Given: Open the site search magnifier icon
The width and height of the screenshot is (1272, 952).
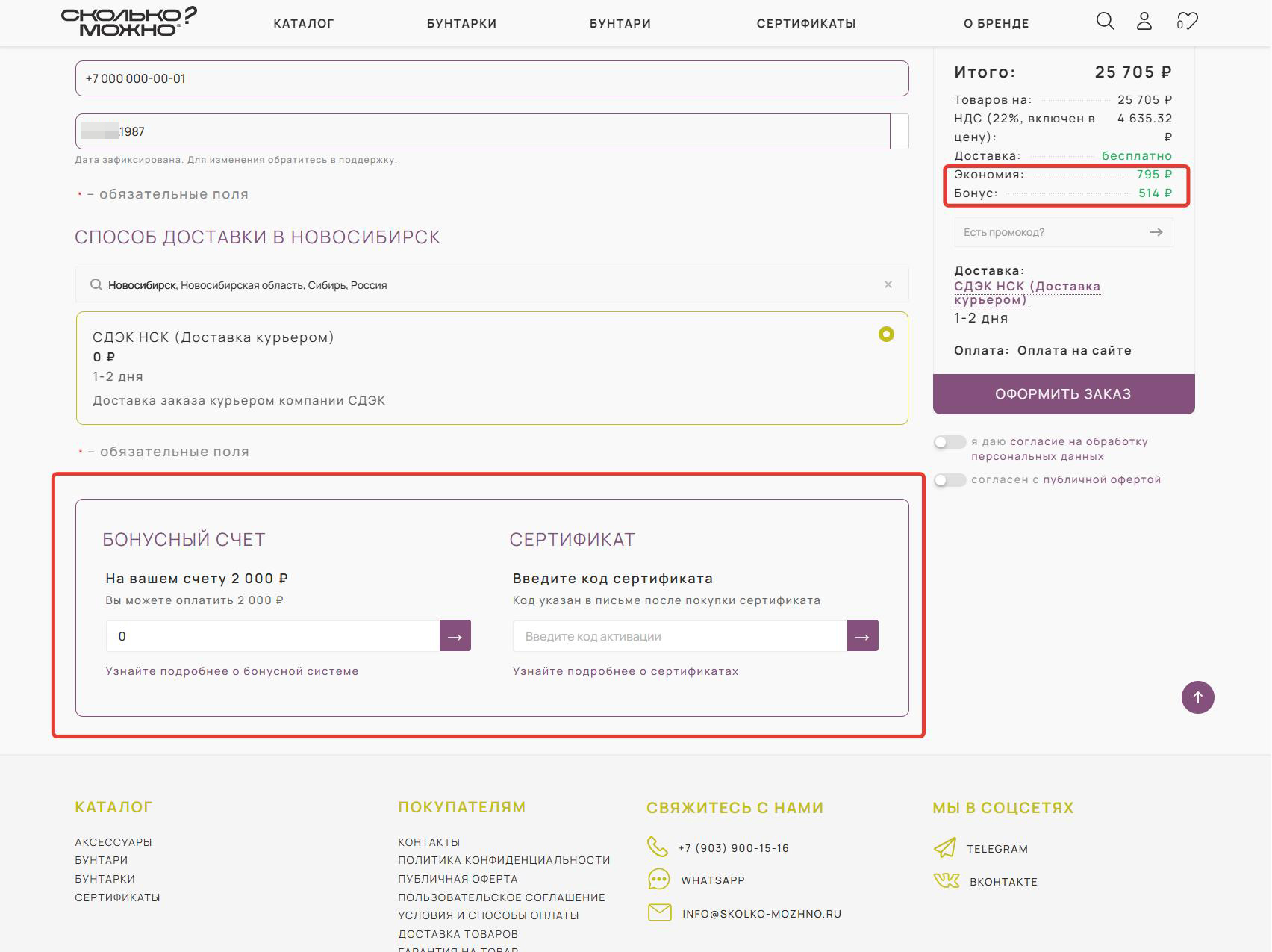Looking at the screenshot, I should click(x=1105, y=21).
